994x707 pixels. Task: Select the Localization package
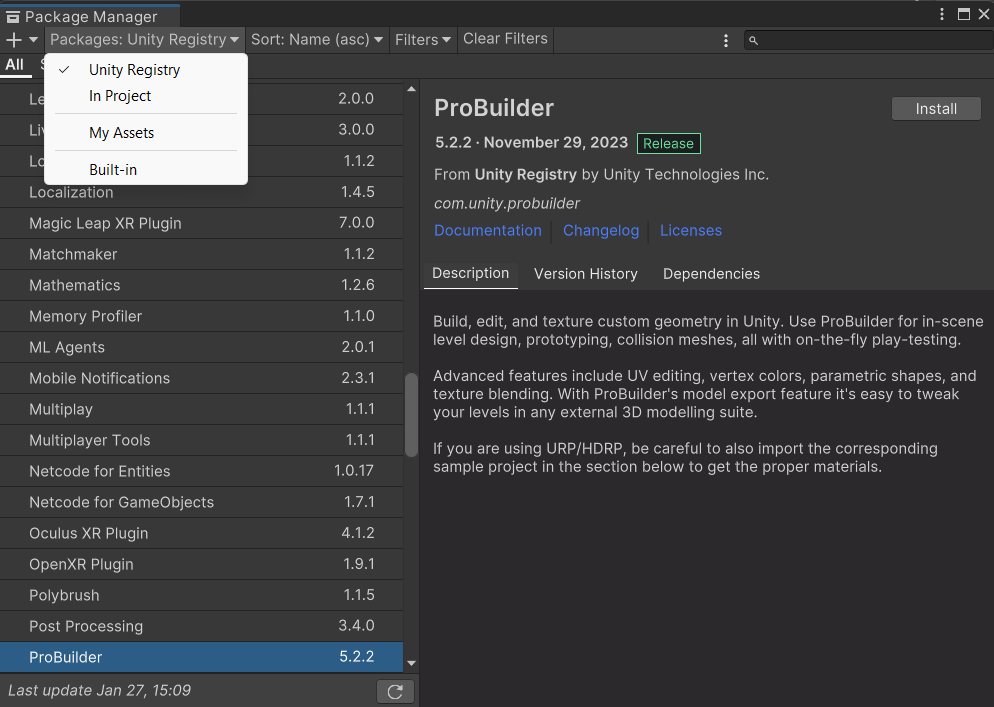202,192
